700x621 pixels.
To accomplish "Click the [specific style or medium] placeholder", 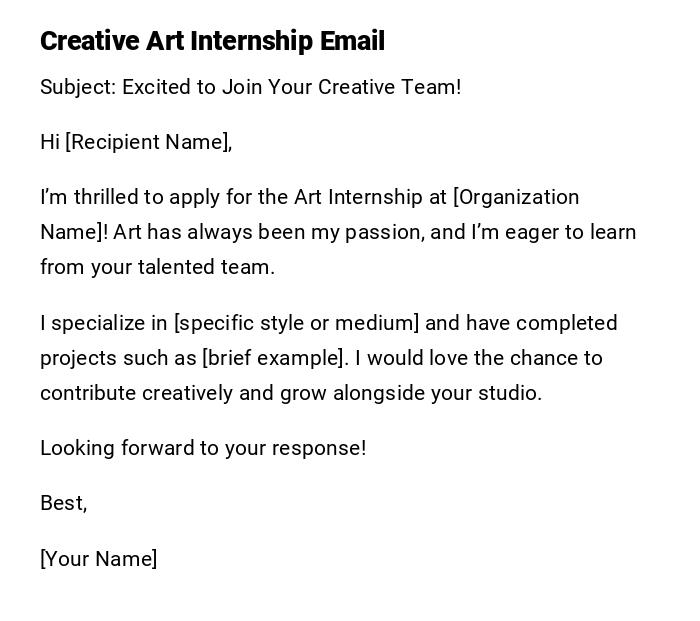I will click(297, 323).
